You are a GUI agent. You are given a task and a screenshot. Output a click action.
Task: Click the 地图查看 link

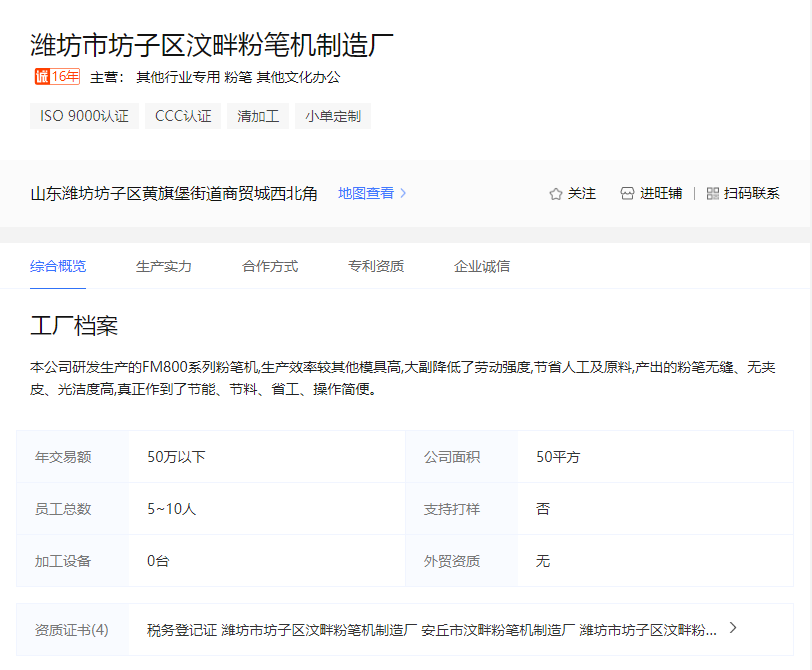[x=366, y=194]
